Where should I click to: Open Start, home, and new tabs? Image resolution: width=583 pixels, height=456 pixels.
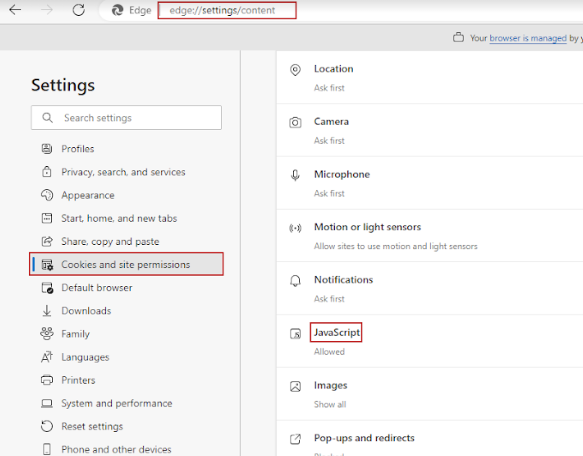point(119,218)
